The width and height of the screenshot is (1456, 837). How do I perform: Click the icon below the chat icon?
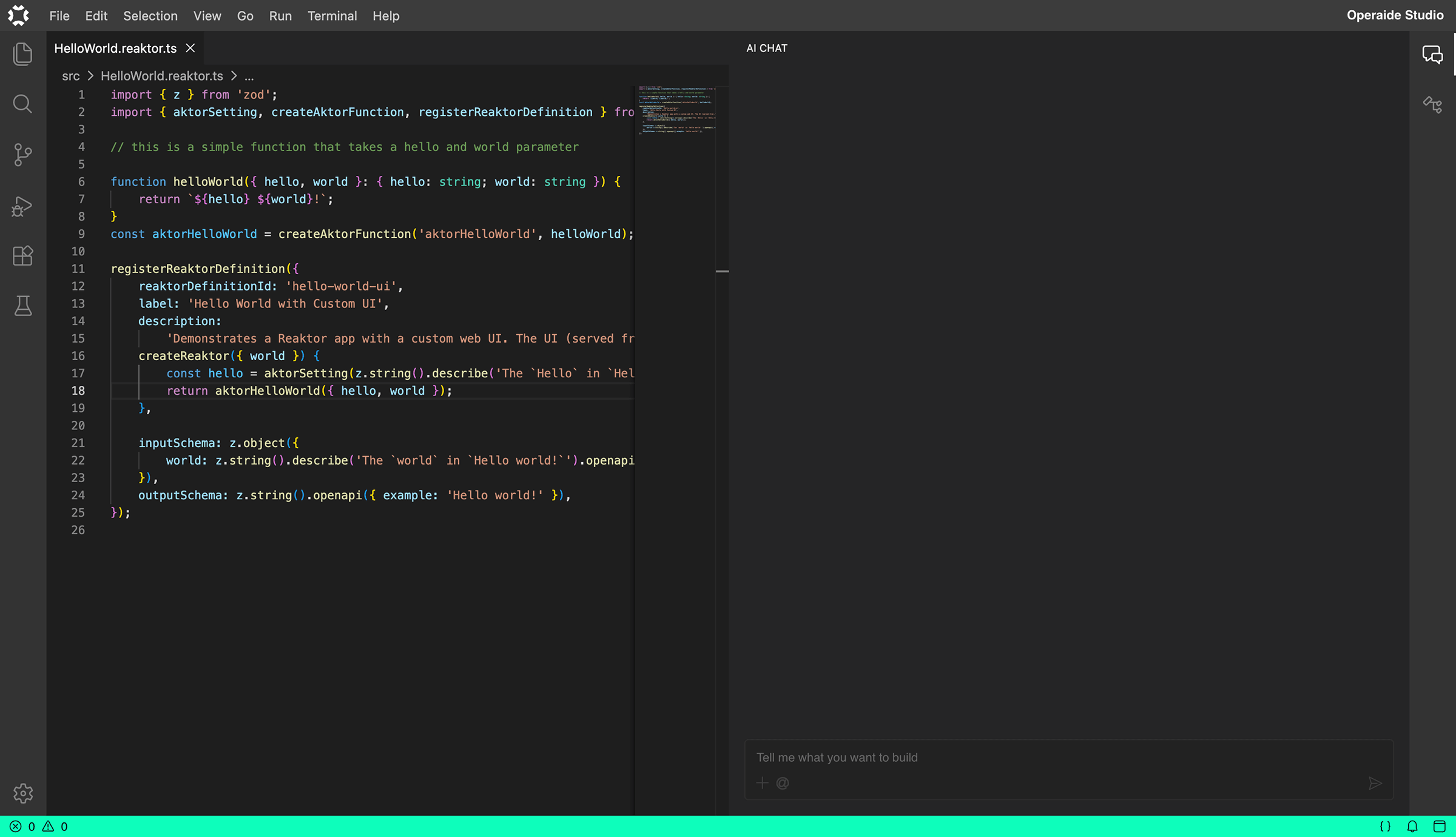(x=1432, y=104)
